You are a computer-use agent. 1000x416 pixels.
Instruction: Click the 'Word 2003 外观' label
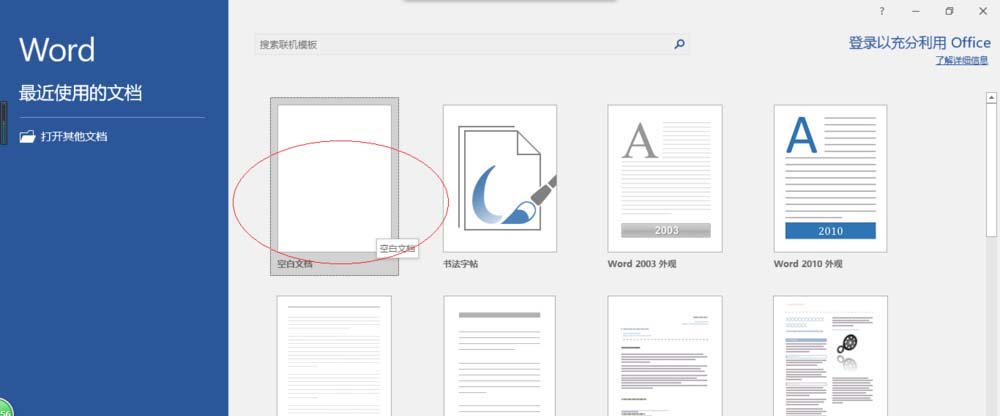(642, 264)
